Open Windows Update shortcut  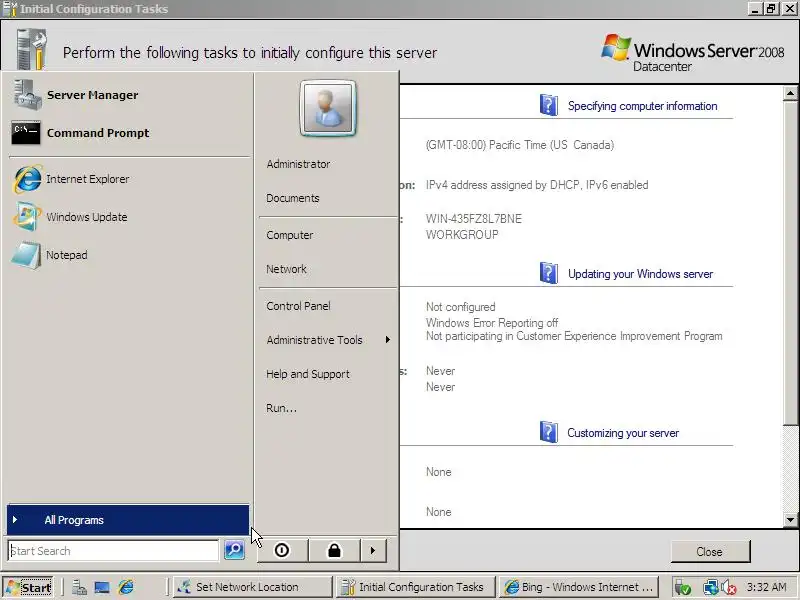(129, 217)
